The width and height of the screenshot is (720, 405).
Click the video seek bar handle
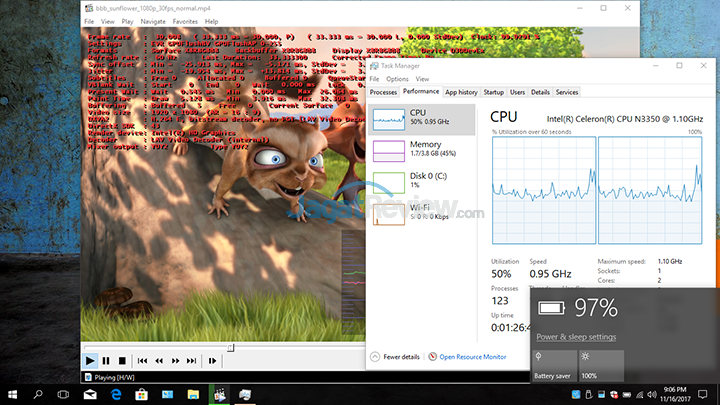click(232, 347)
